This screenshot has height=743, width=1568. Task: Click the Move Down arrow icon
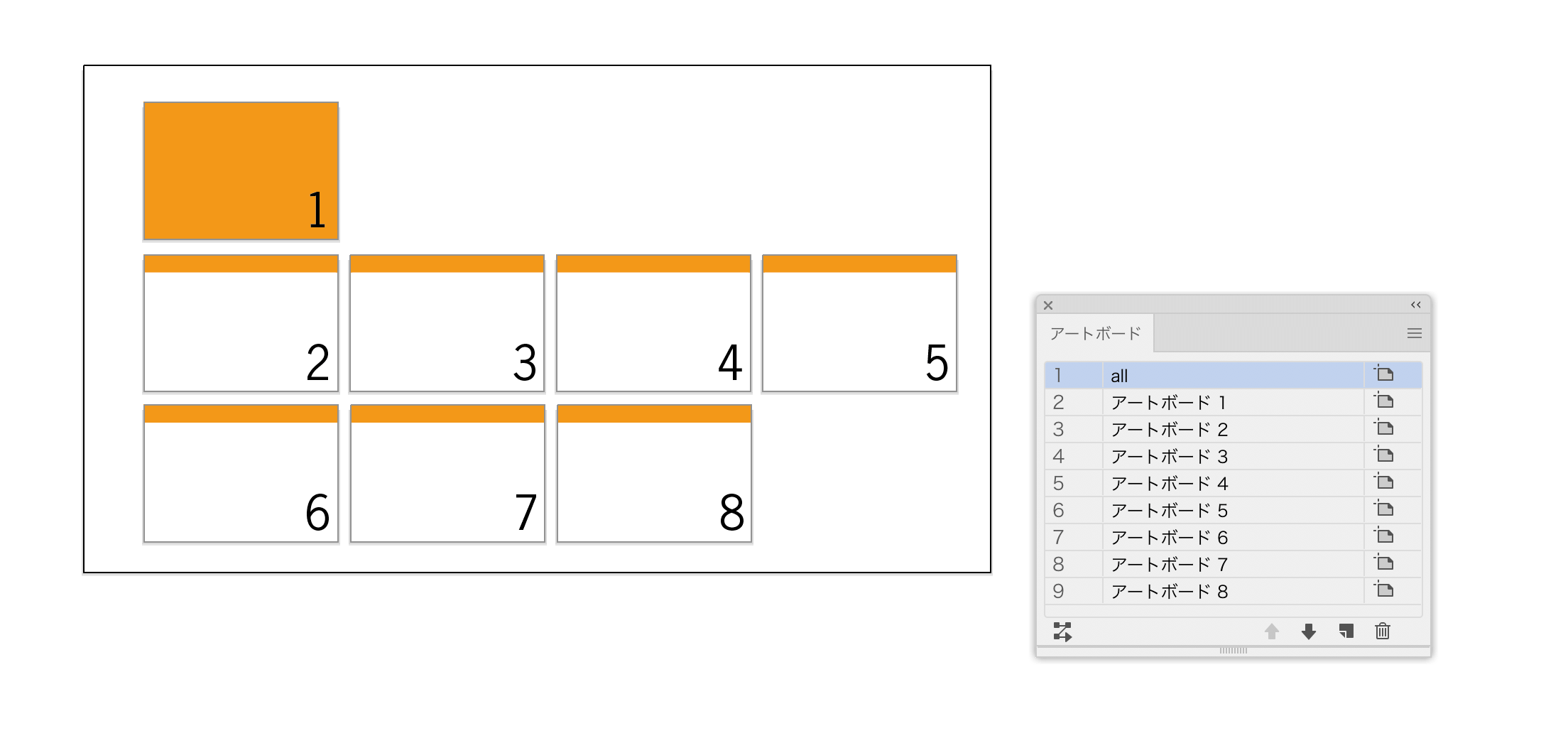pyautogui.click(x=1309, y=631)
